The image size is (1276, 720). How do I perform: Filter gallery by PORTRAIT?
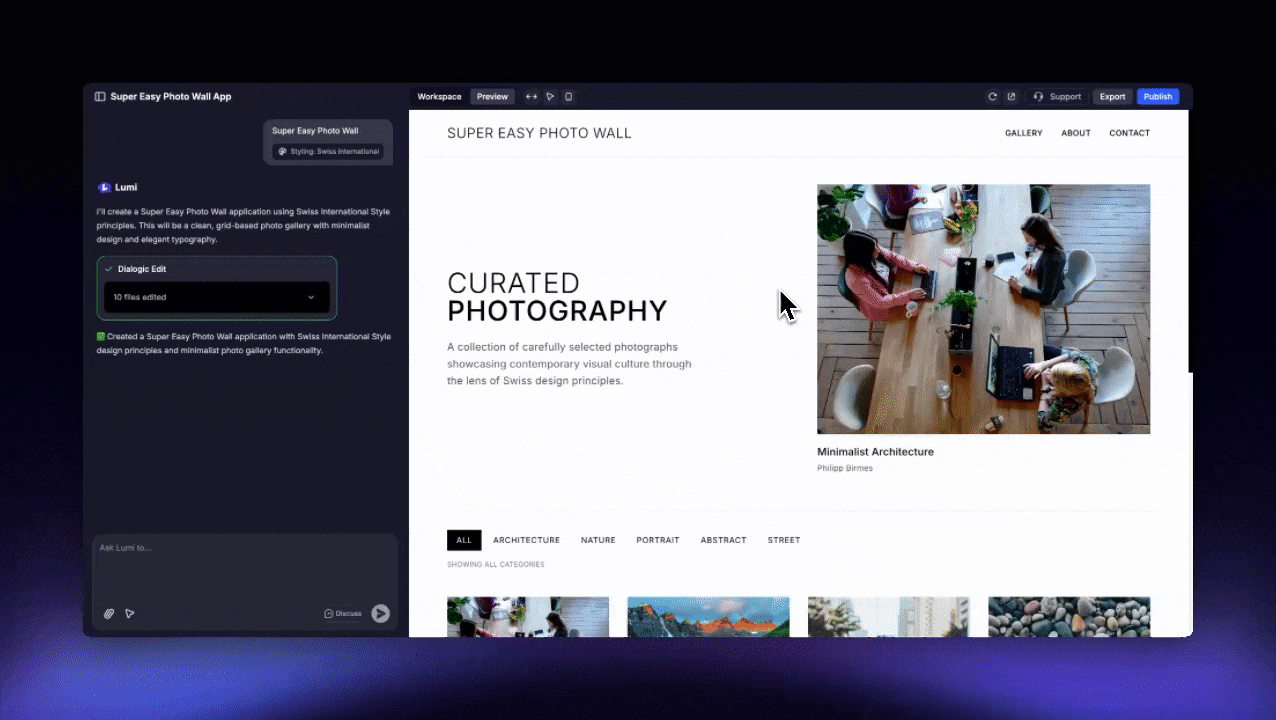[658, 540]
